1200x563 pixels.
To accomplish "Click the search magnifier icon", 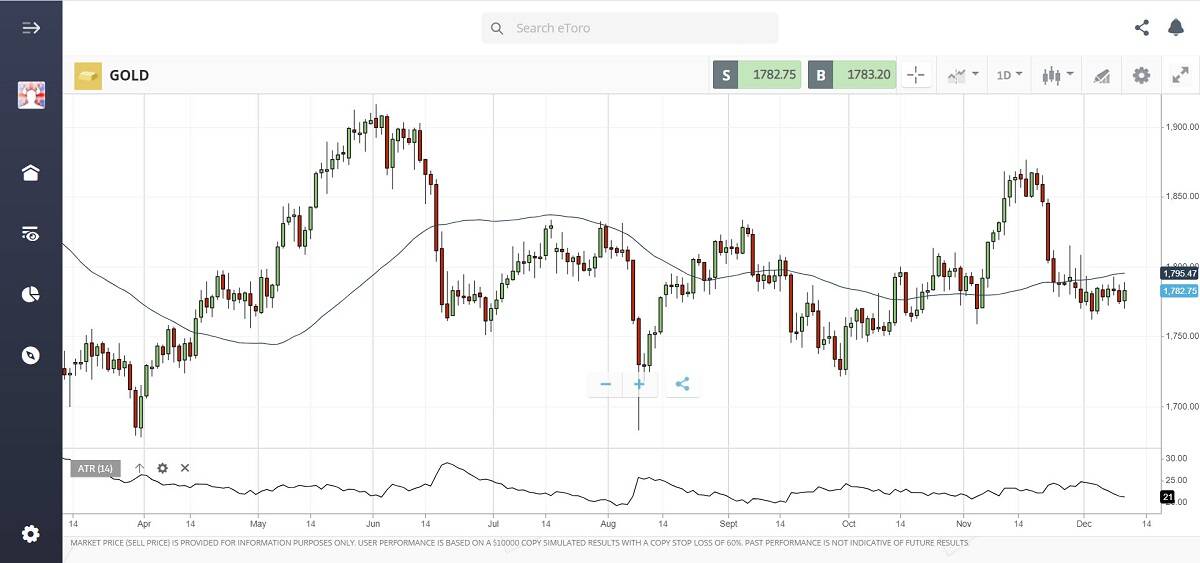I will click(497, 28).
